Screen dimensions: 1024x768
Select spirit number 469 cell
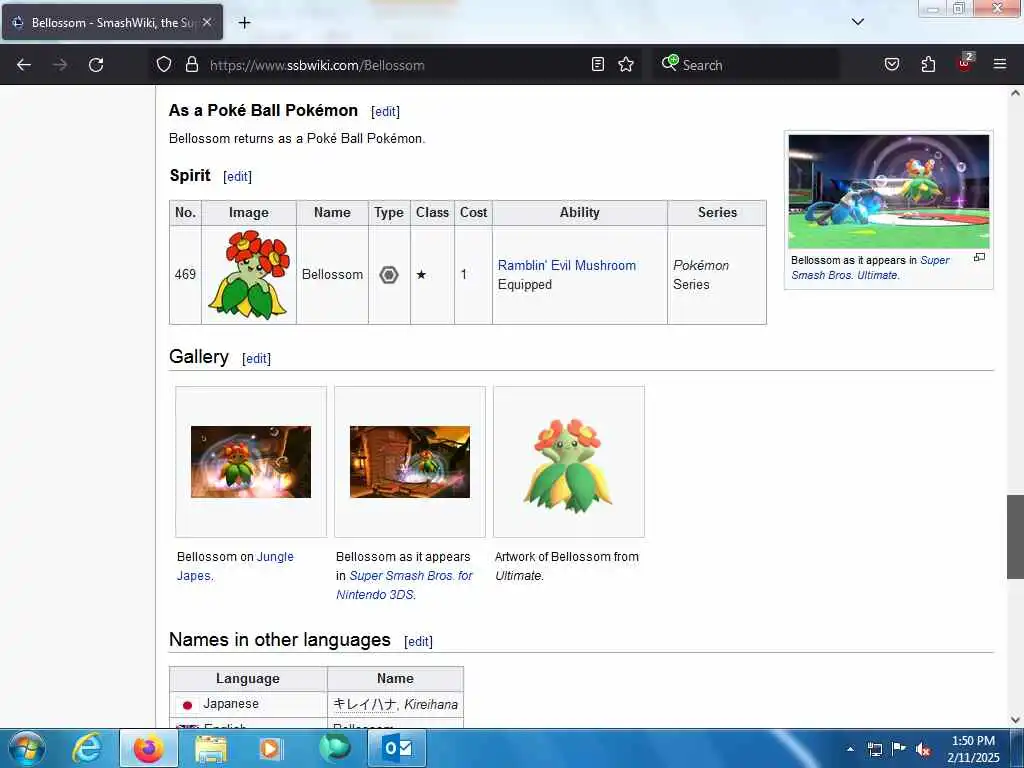185,274
